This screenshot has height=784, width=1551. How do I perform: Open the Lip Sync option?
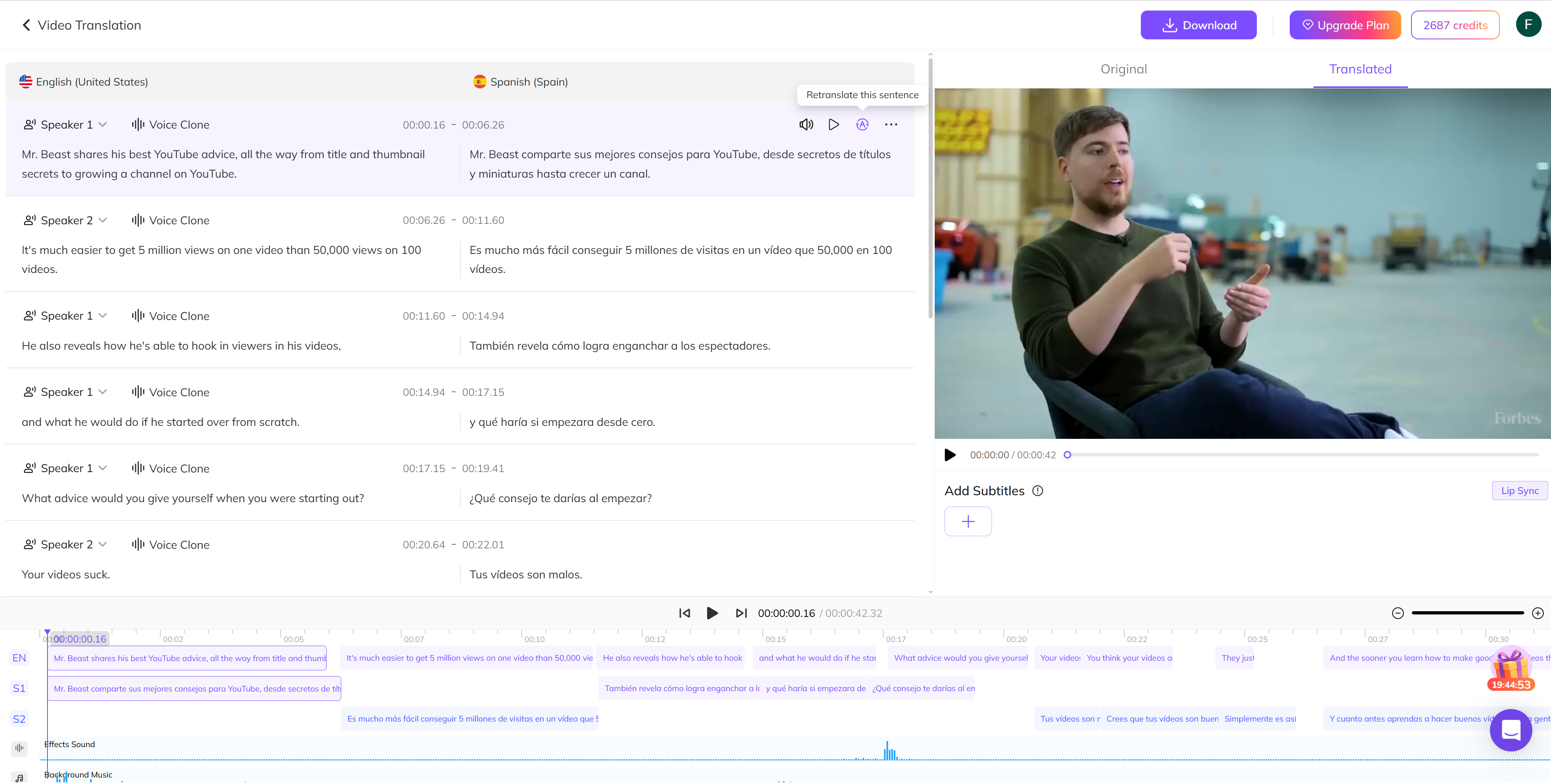coord(1519,491)
